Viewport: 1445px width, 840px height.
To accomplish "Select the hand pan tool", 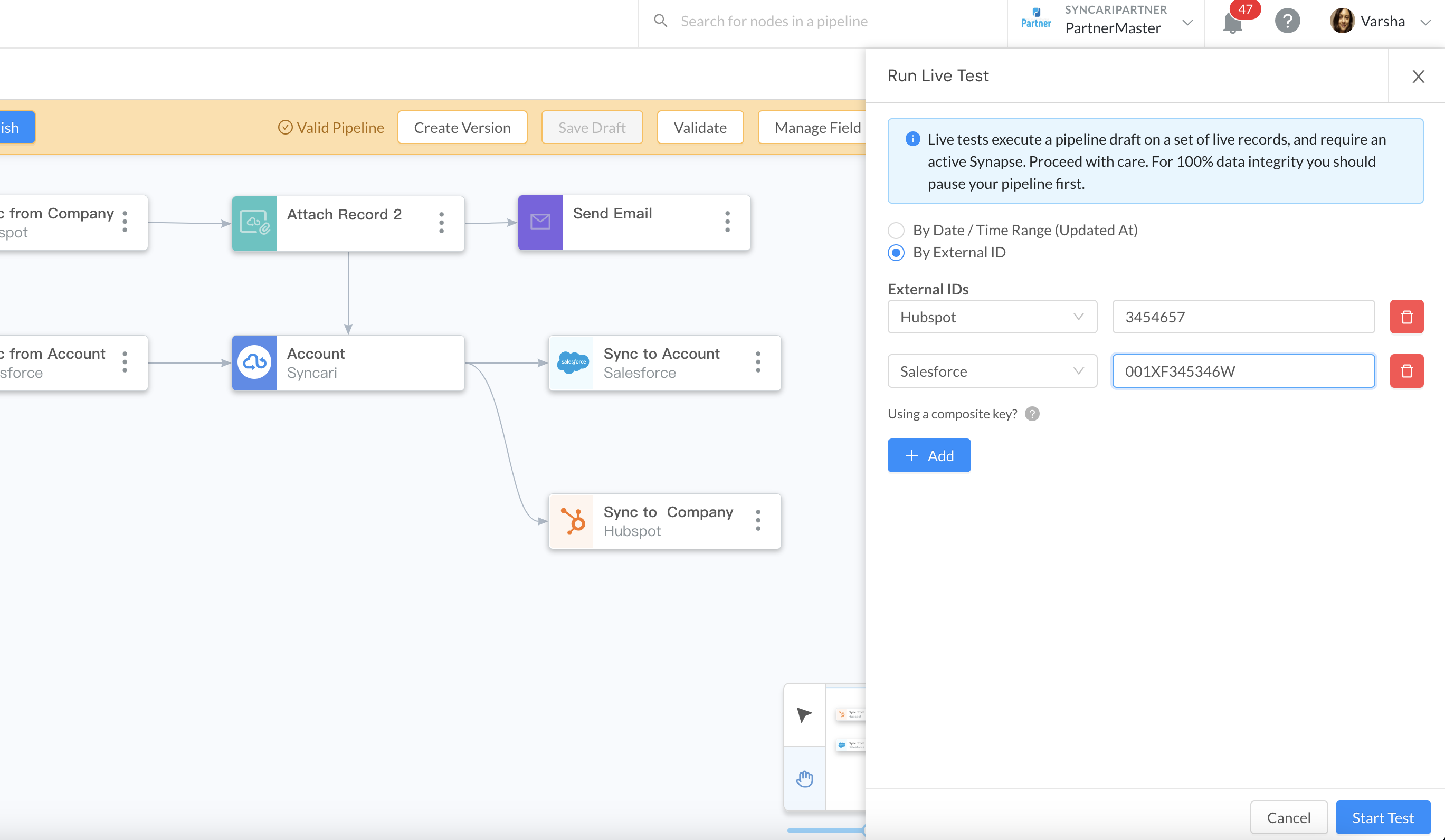I will click(804, 779).
